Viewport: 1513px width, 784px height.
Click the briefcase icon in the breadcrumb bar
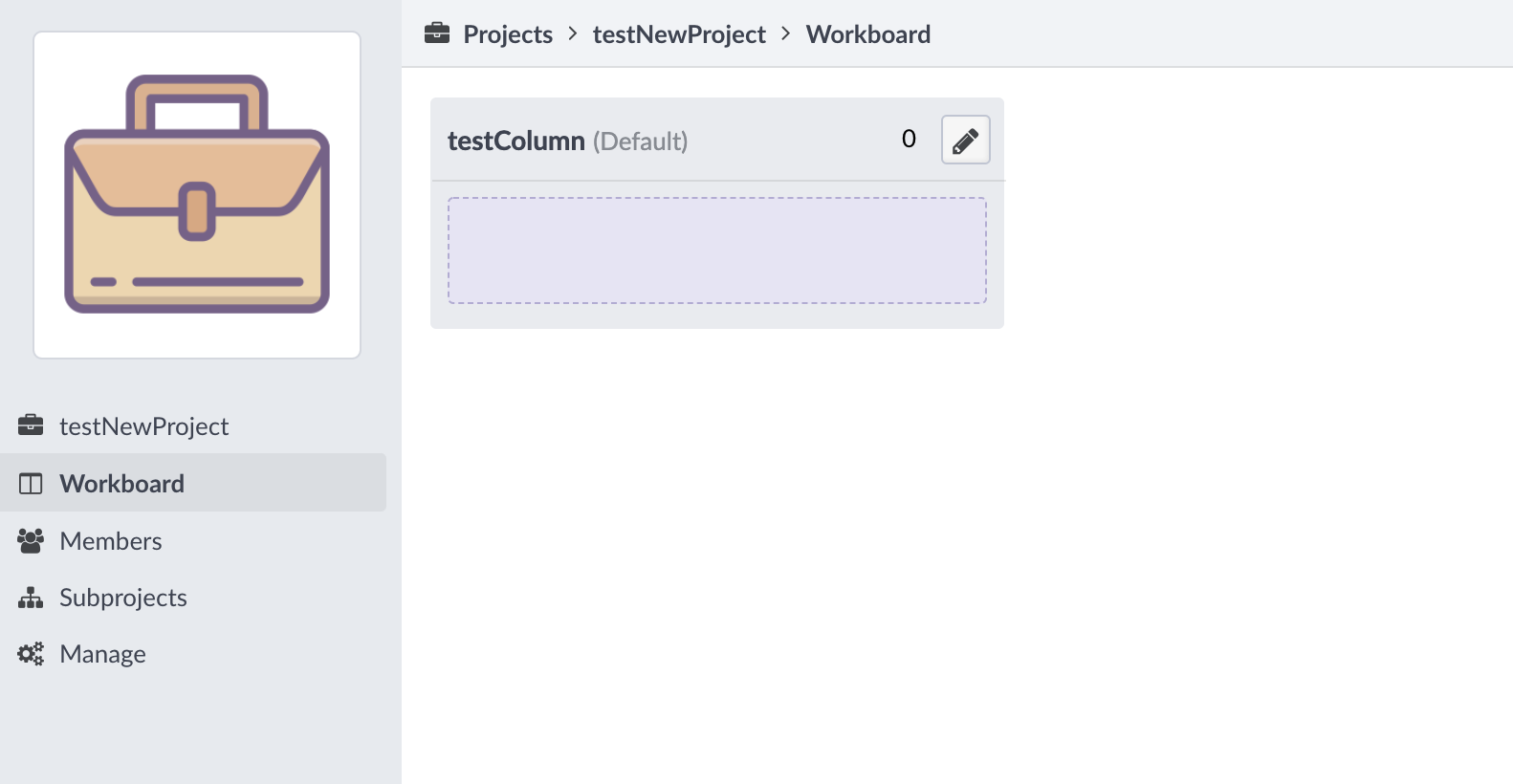437,33
